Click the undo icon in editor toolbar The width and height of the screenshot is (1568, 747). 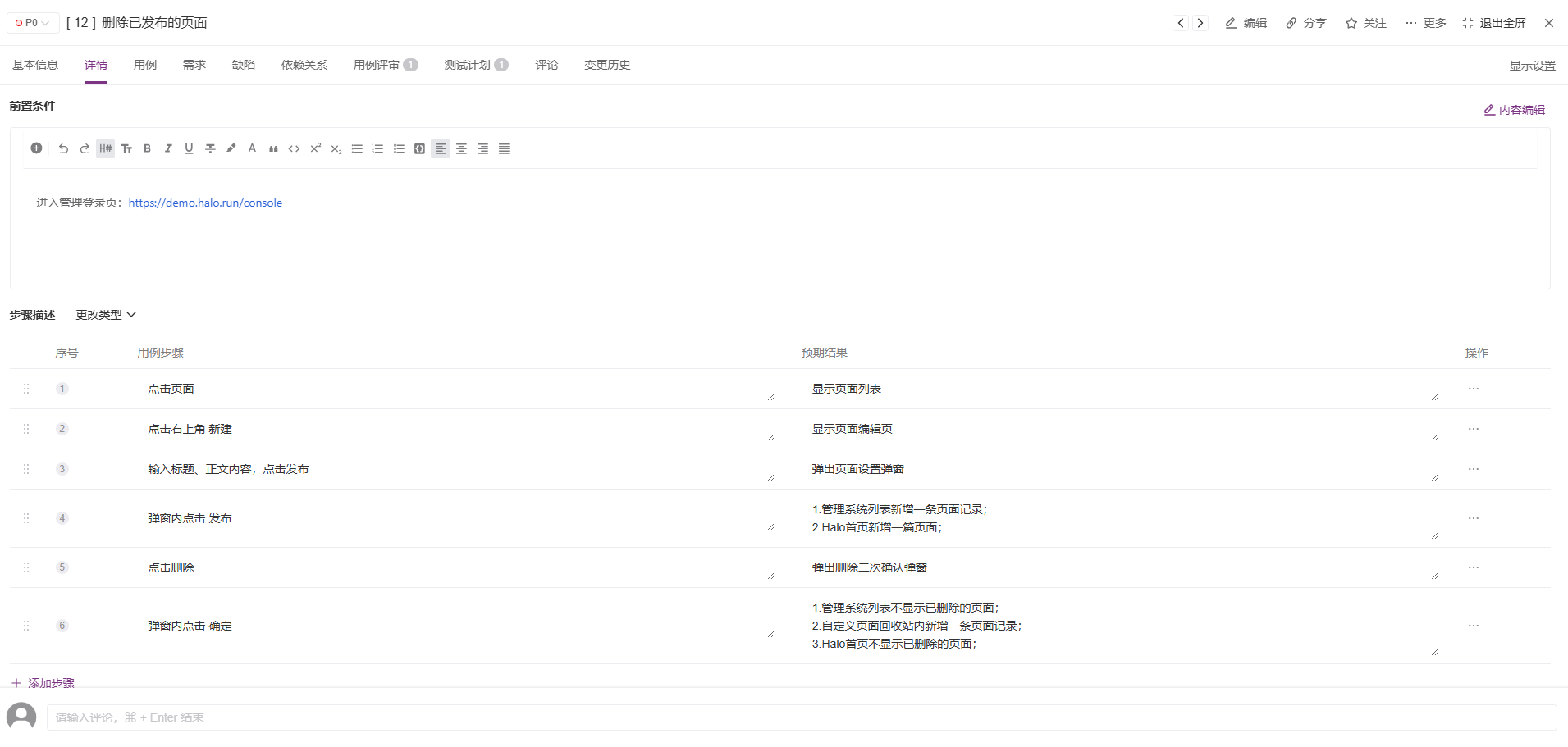pos(63,148)
